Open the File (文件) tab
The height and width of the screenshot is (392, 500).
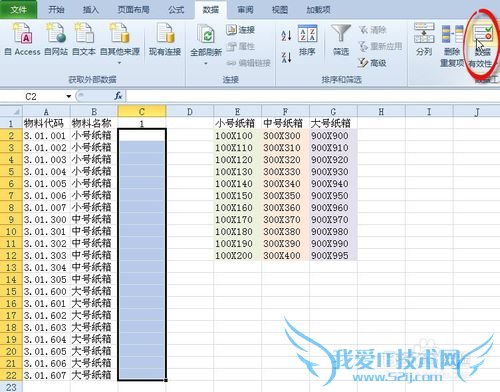(x=18, y=9)
